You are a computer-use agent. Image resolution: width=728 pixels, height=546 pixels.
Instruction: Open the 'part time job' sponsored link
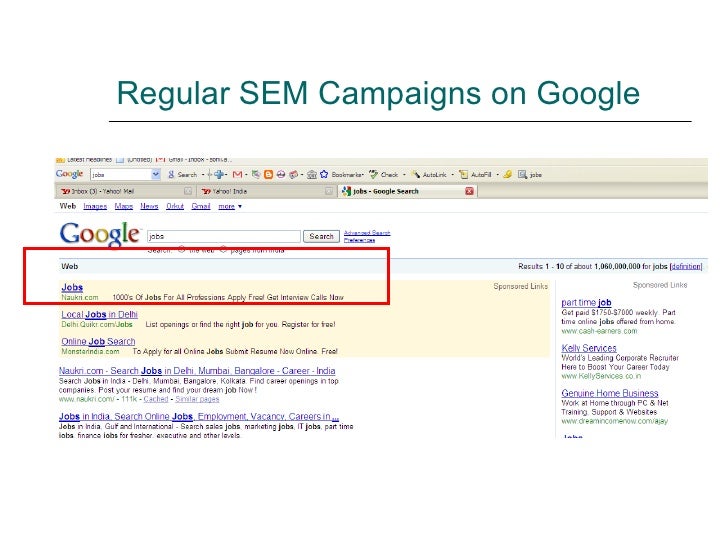pos(586,302)
